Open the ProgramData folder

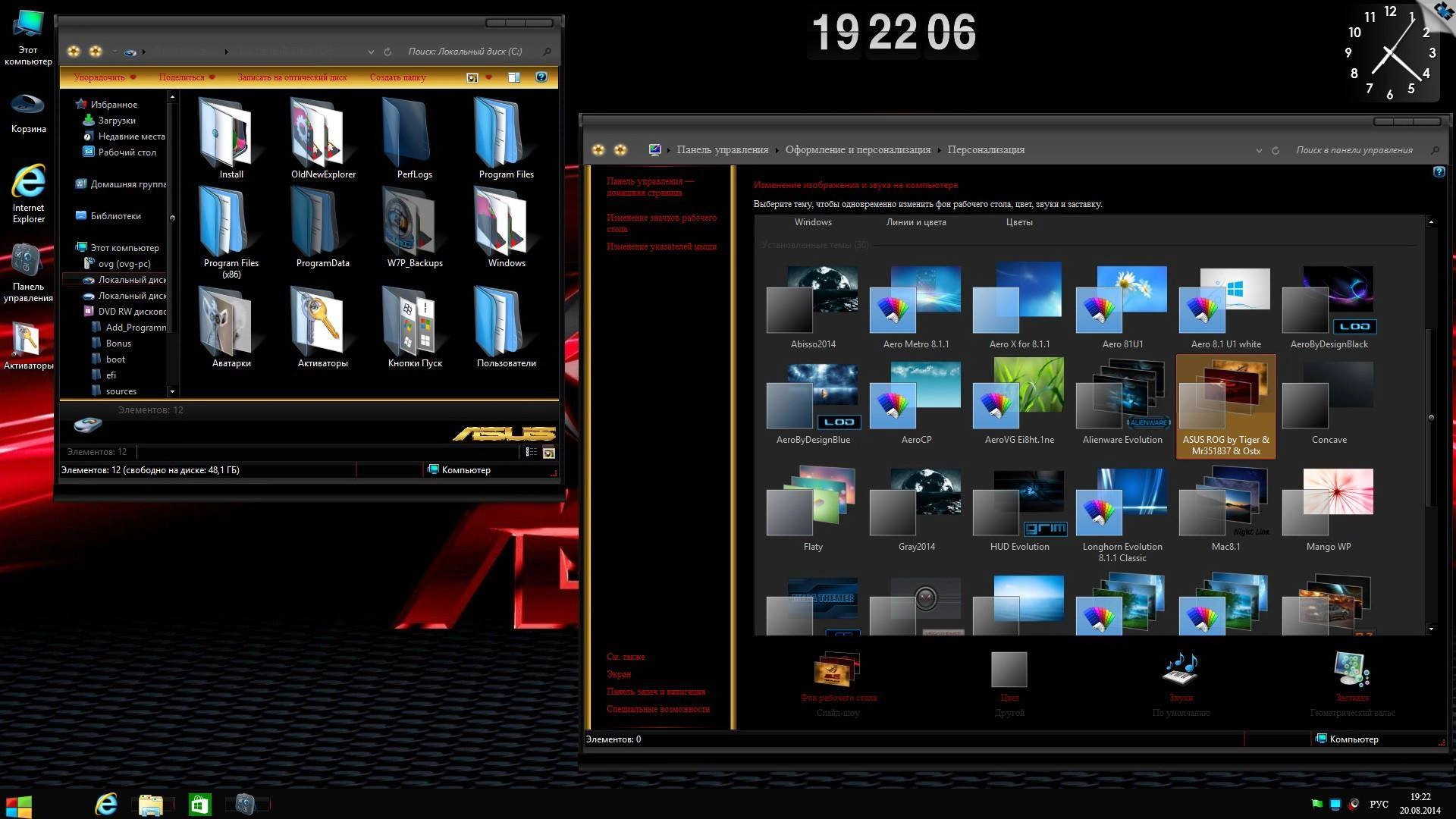pyautogui.click(x=323, y=227)
